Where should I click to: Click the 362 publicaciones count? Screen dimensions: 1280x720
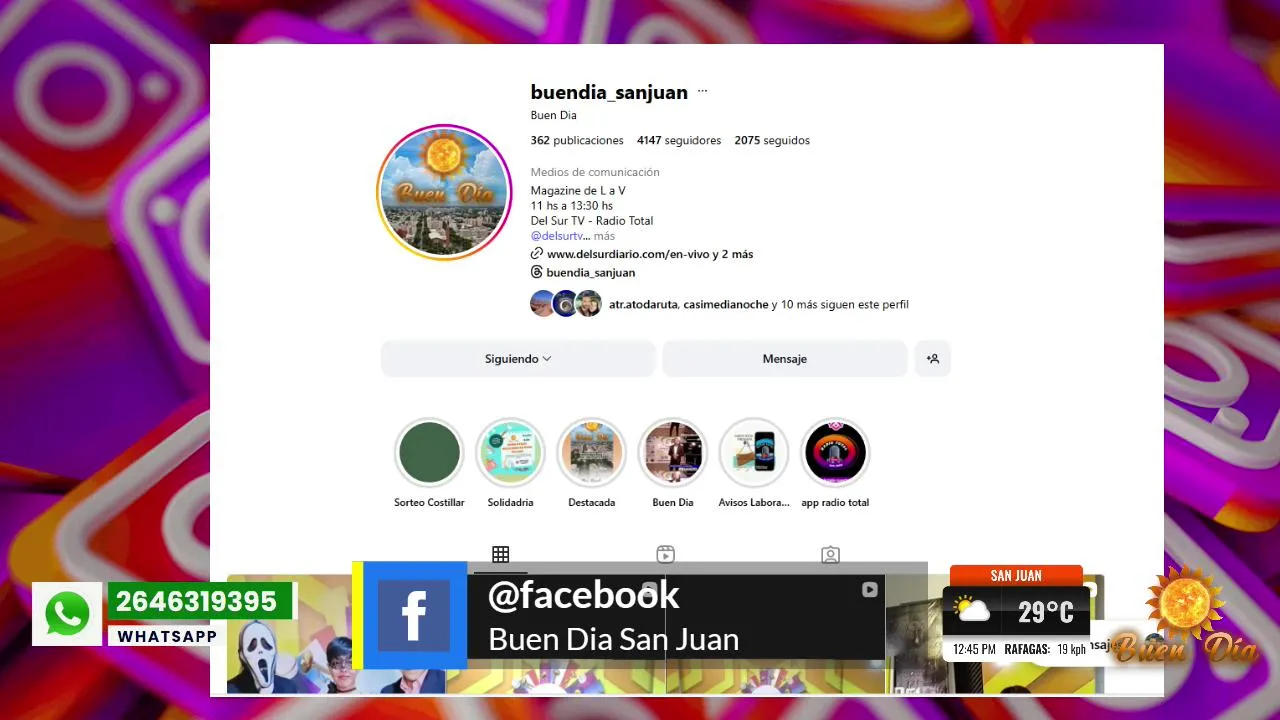coord(577,140)
